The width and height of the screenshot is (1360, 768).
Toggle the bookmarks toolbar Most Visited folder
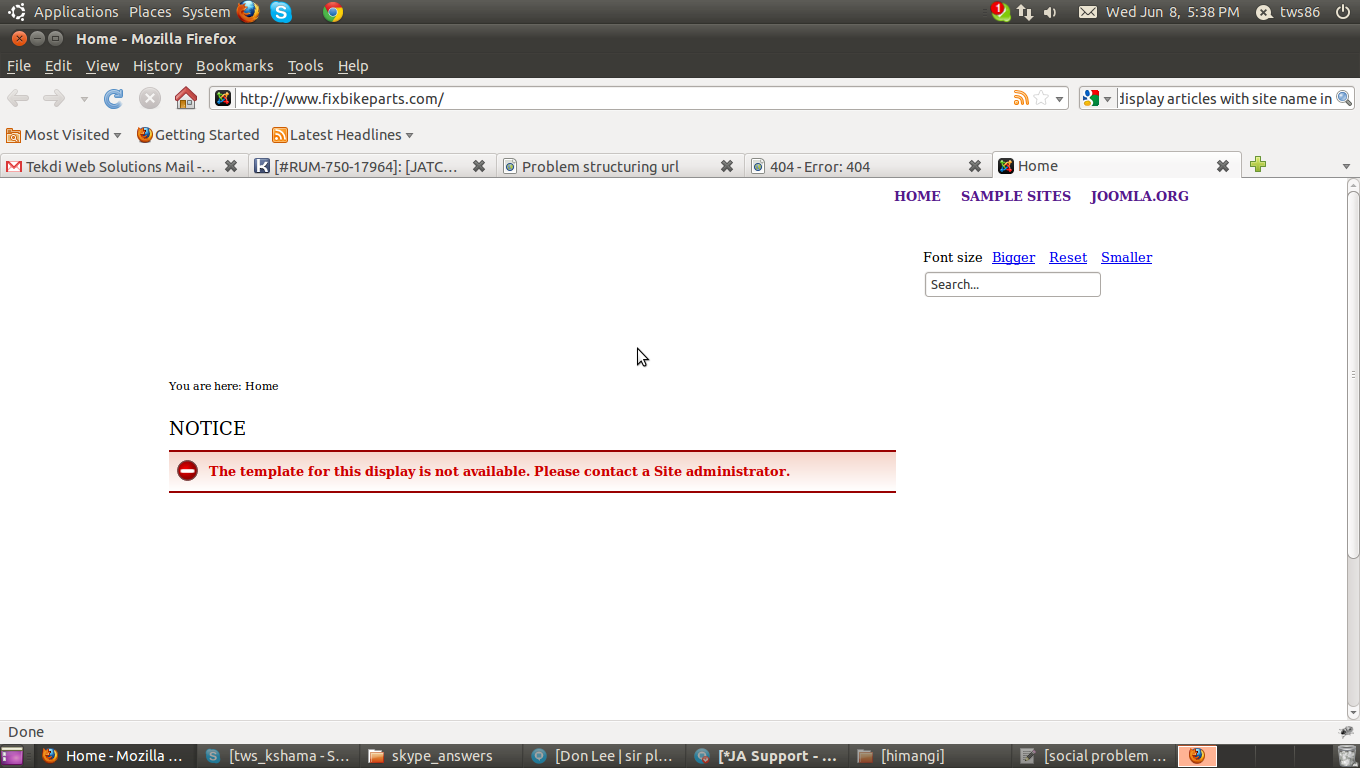point(65,134)
